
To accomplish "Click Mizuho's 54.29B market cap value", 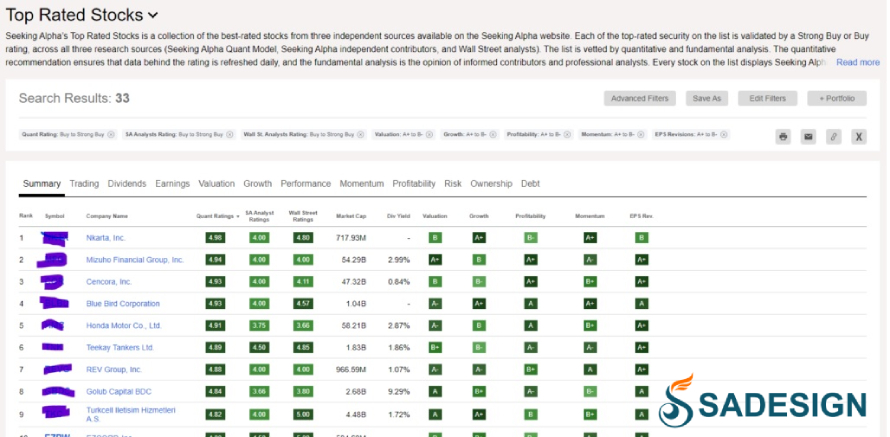I will [354, 260].
